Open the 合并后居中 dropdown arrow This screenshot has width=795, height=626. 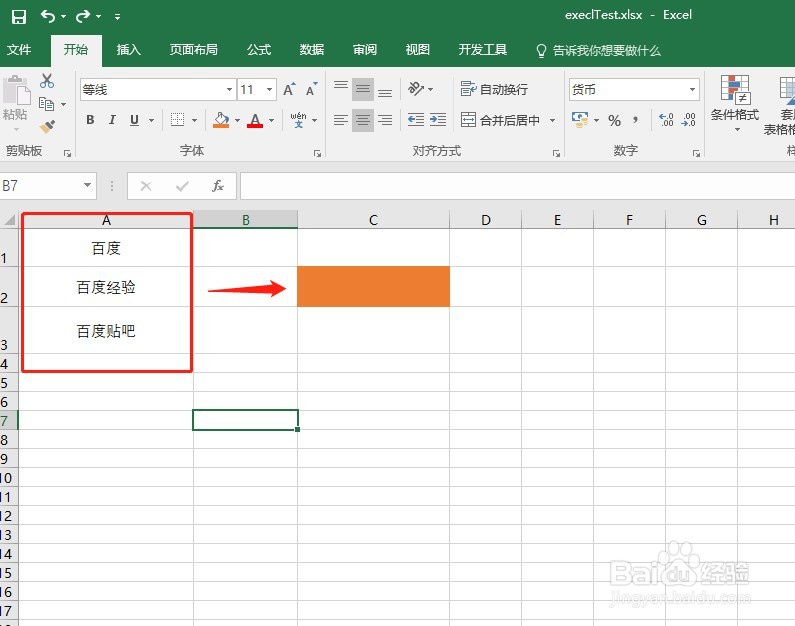[x=552, y=120]
